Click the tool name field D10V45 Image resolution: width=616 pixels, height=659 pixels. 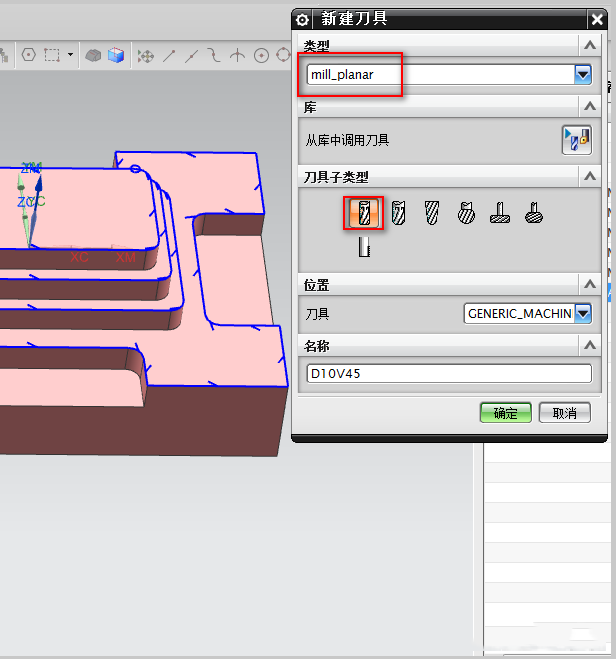pos(448,373)
